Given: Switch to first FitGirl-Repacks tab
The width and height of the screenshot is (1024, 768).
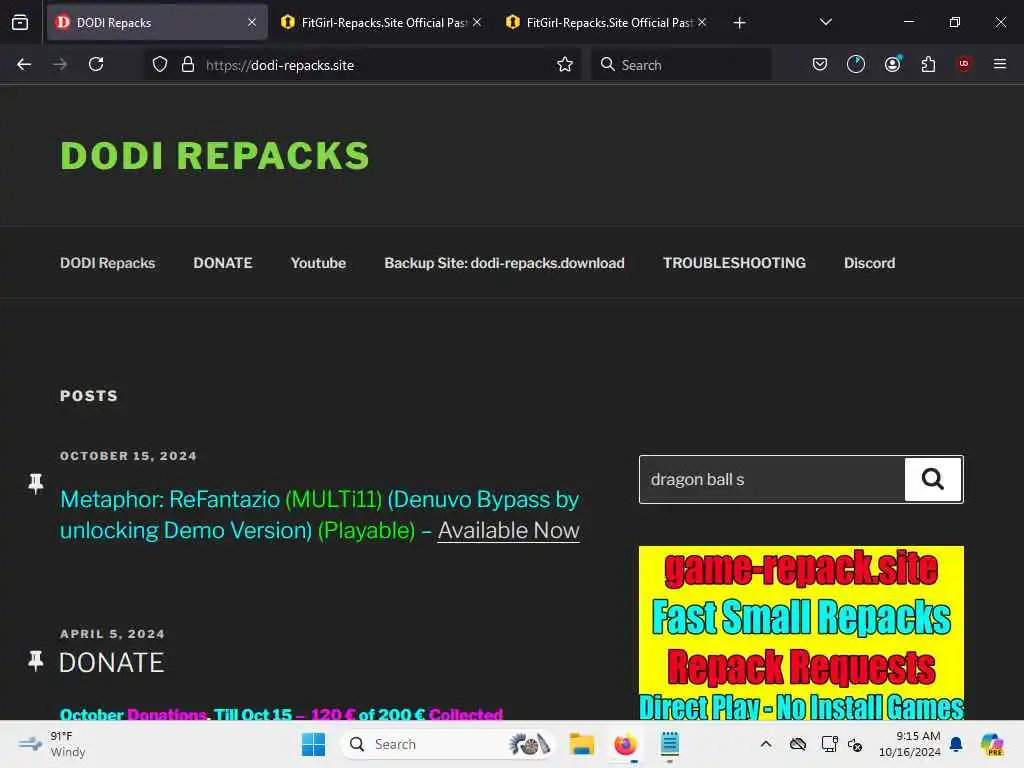Looking at the screenshot, I should (383, 23).
